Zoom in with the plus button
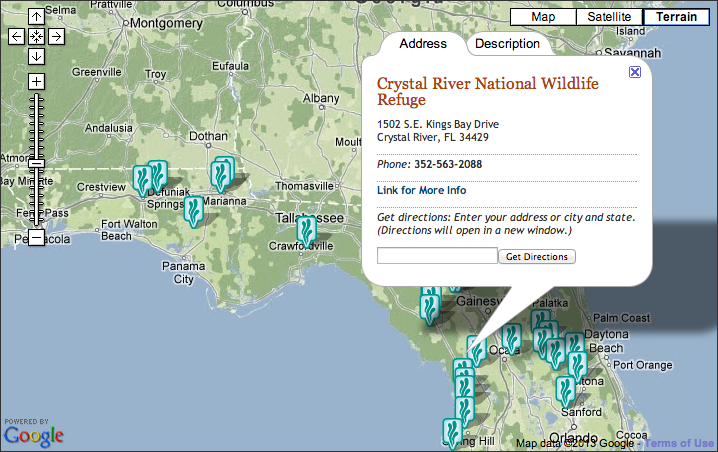 tap(36, 81)
